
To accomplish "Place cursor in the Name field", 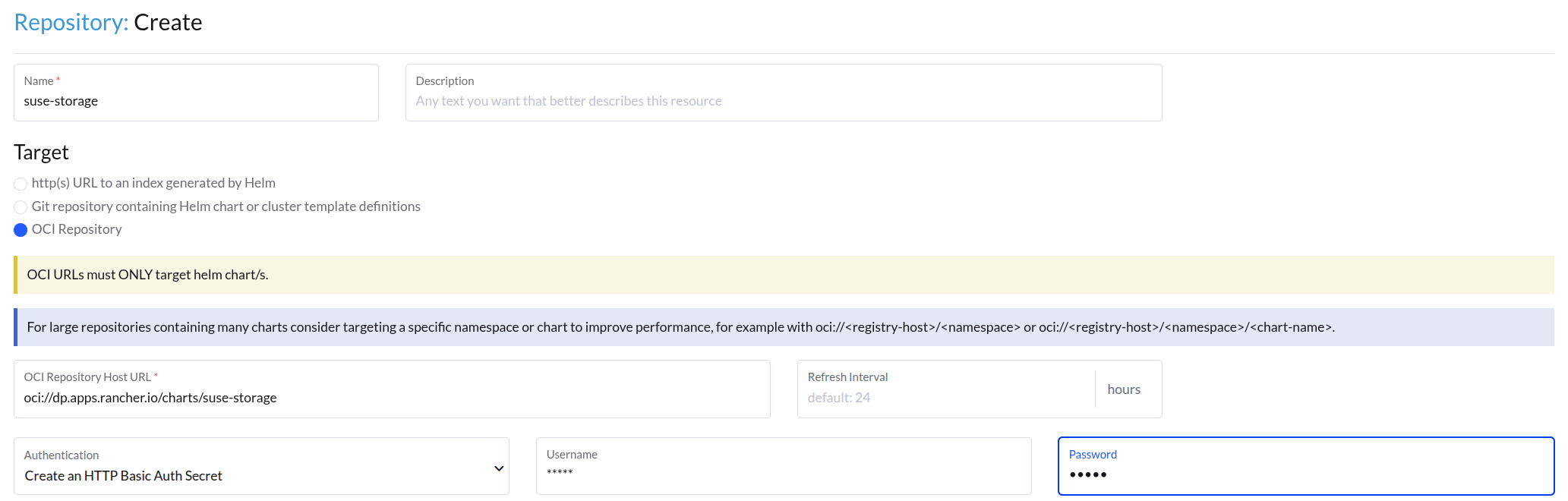I will click(x=195, y=100).
